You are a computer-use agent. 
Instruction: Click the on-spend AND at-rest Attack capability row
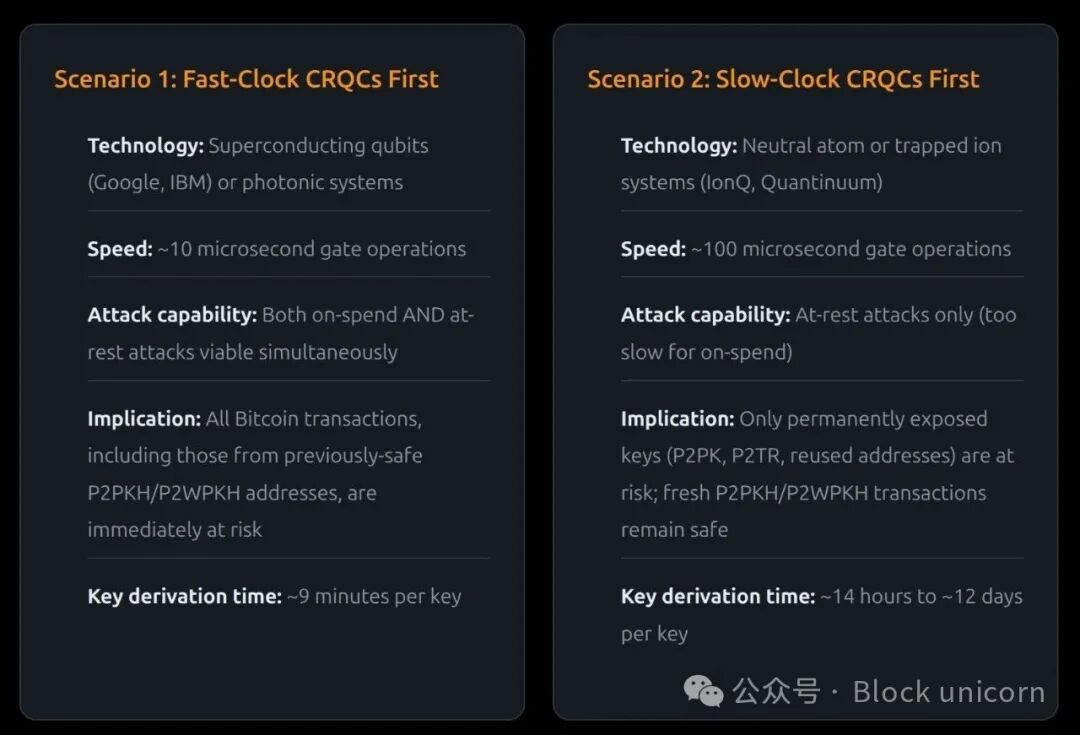click(280, 333)
